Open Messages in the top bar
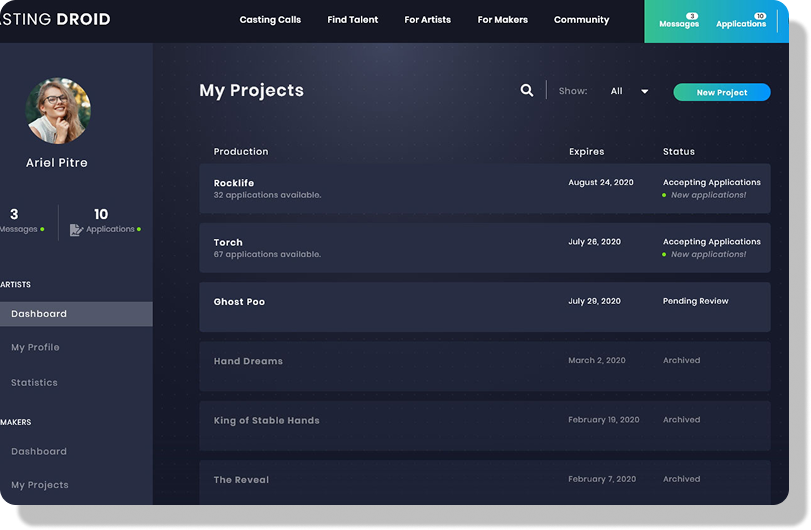Image resolution: width=811 pixels, height=530 pixels. (679, 21)
